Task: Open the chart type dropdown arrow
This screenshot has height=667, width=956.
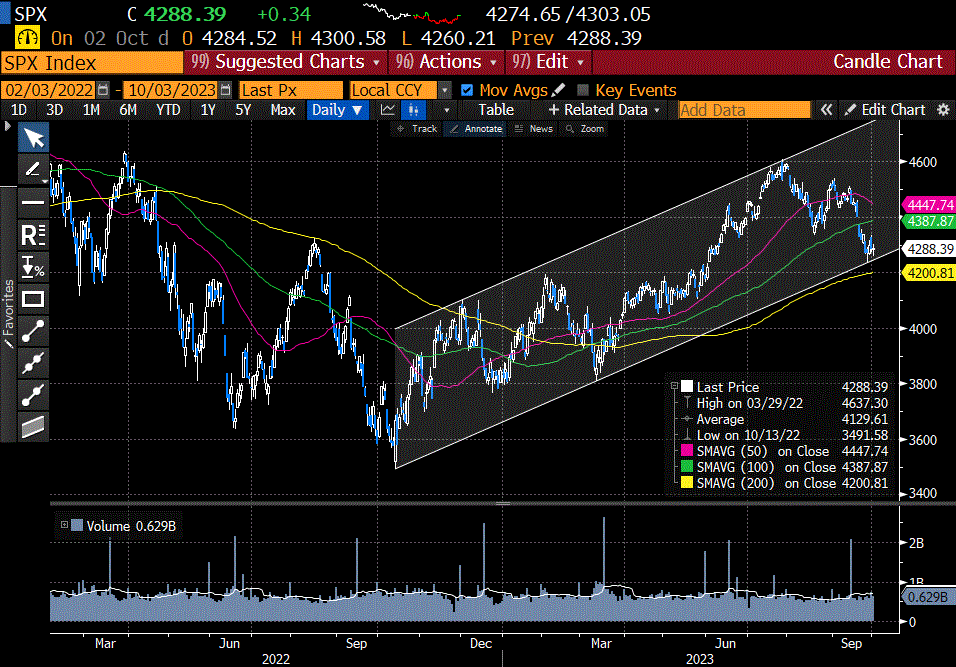Action: tap(447, 110)
